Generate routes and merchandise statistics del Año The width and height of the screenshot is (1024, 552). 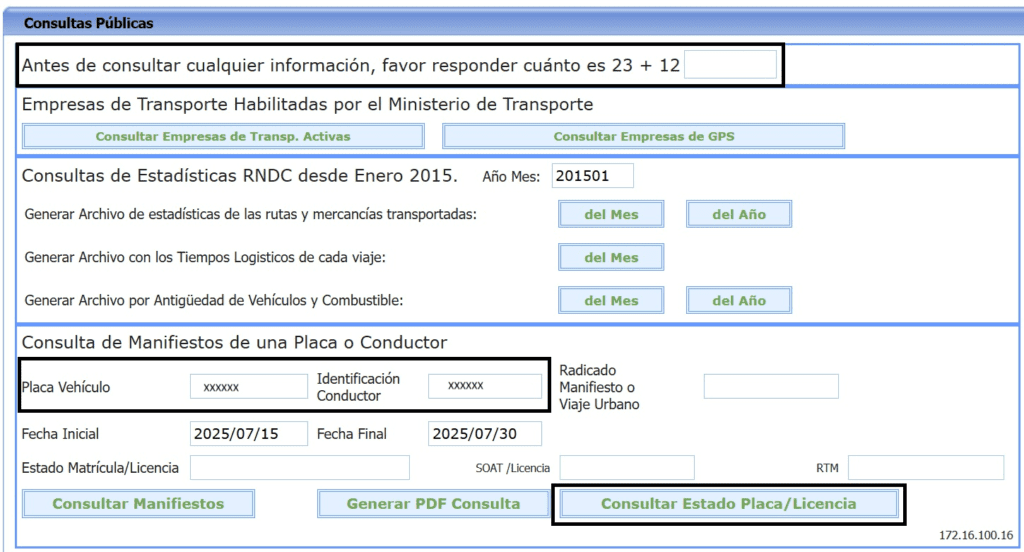pos(738,214)
